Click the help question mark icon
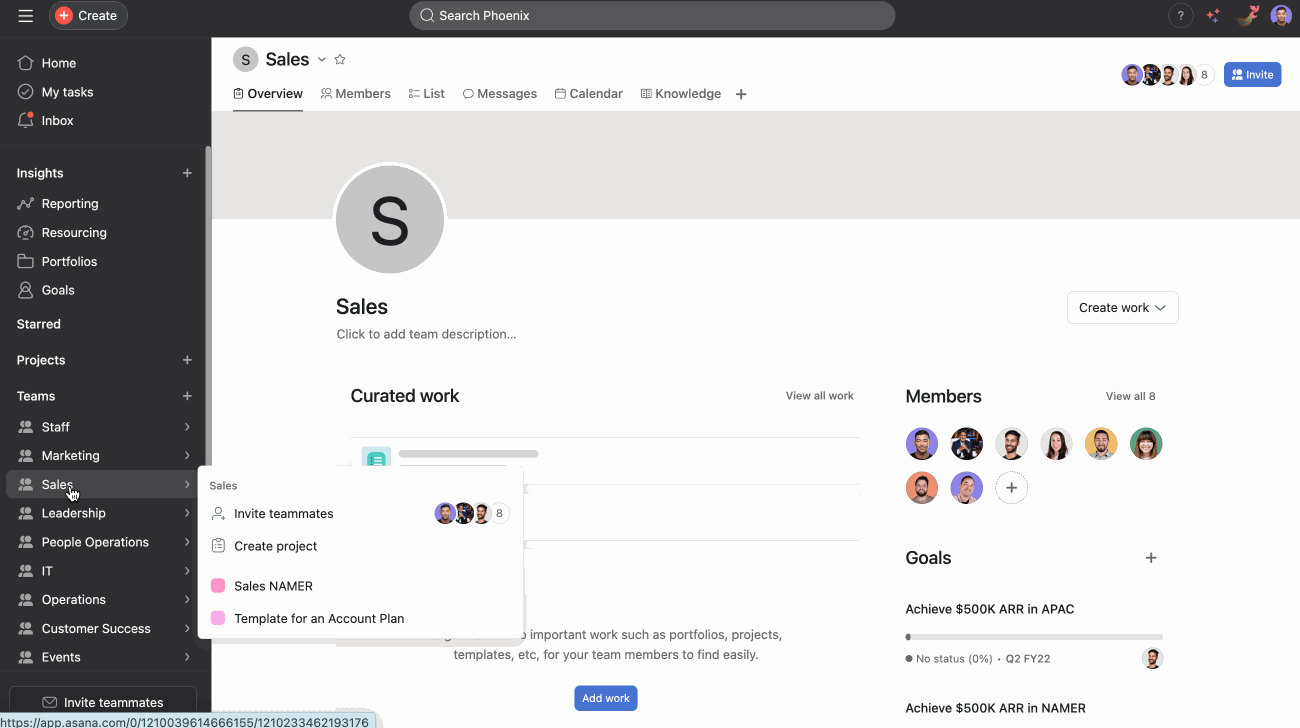Screen dimensions: 1300x728 click(1181, 15)
